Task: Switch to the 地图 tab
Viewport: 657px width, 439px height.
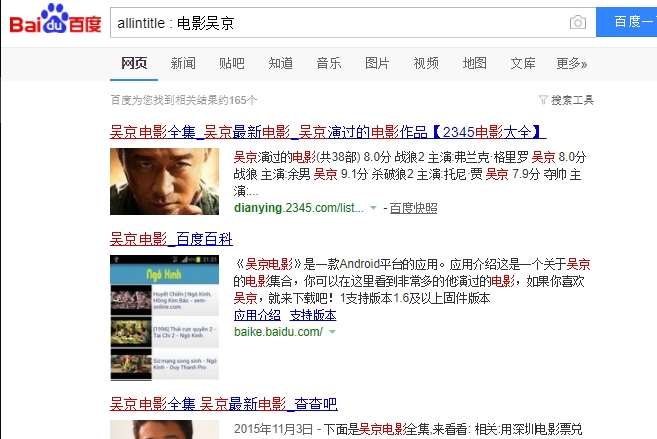Action: click(x=474, y=63)
